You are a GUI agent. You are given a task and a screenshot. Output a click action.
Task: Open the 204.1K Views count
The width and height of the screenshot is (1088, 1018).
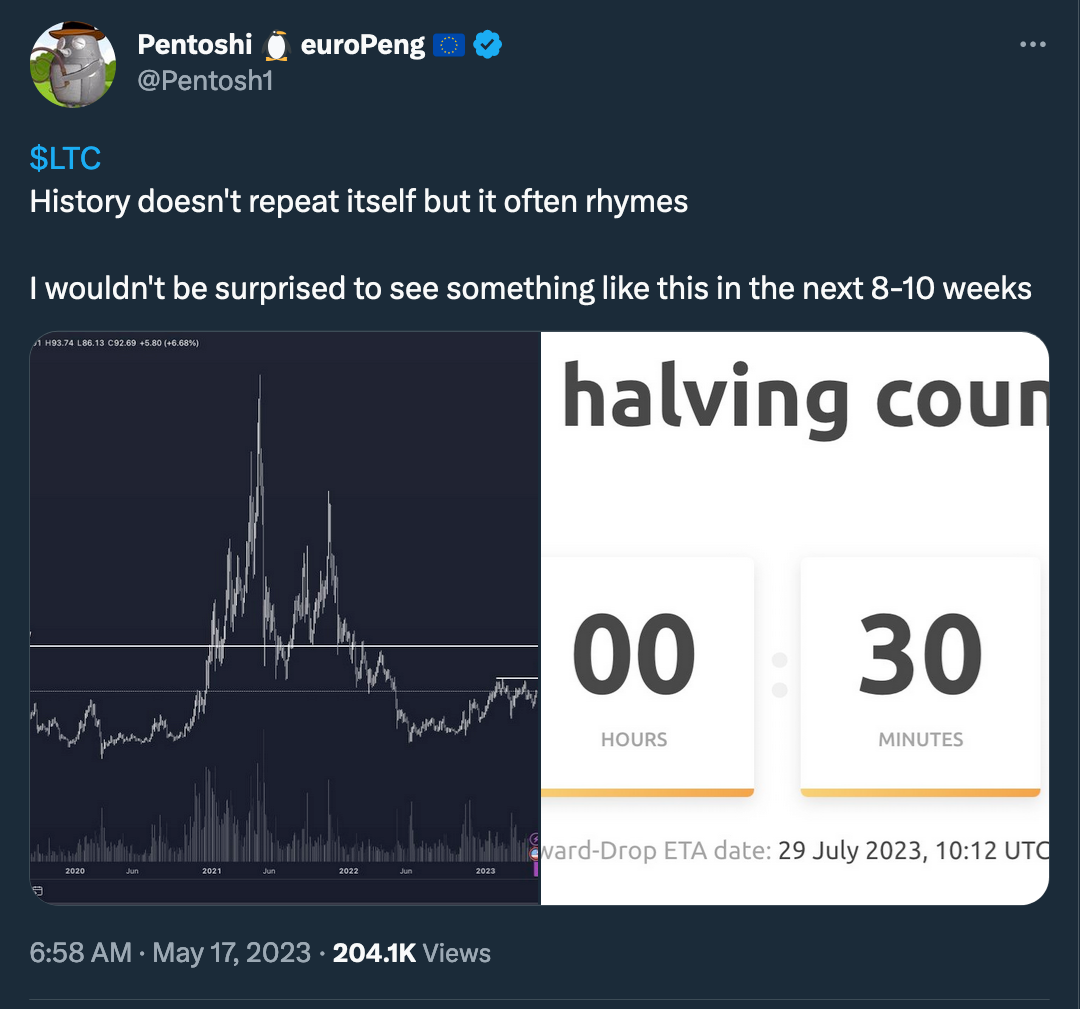411,953
